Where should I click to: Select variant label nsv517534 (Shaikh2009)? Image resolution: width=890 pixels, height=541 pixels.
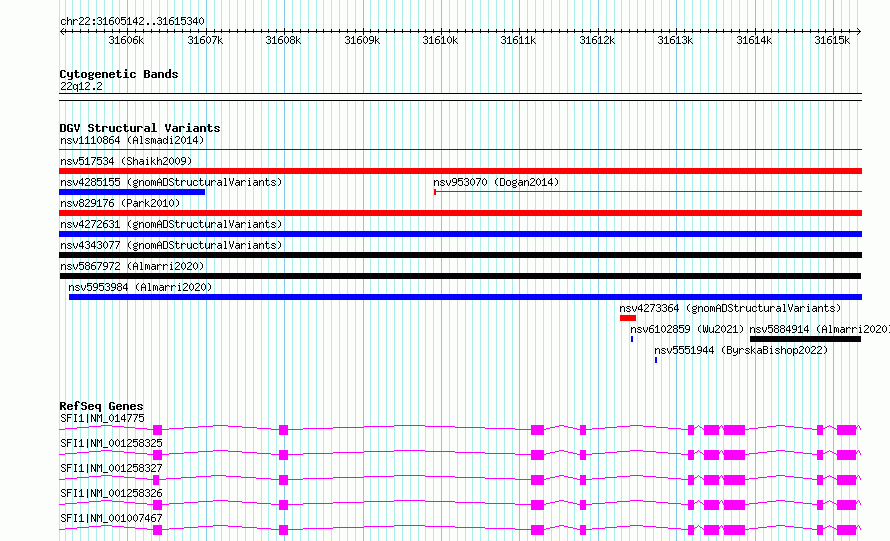tap(126, 161)
